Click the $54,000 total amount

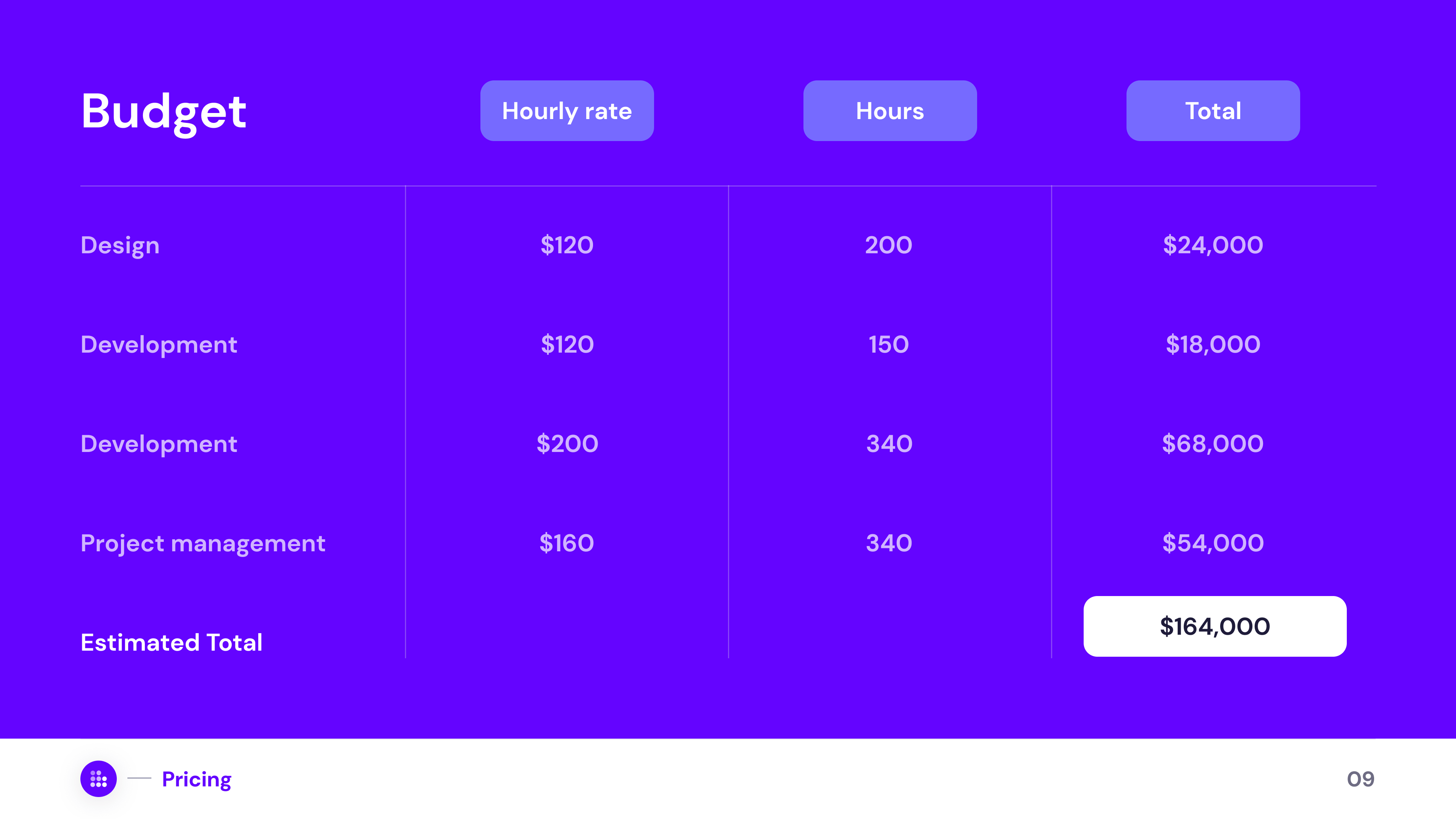point(1213,543)
